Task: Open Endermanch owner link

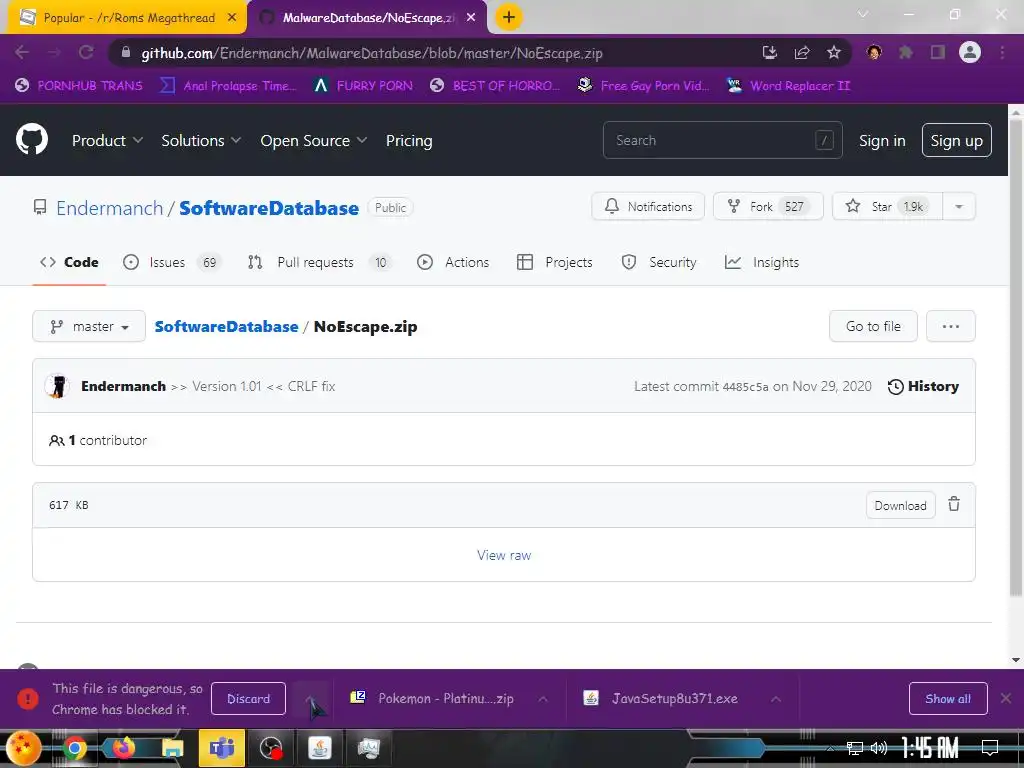Action: (x=109, y=208)
